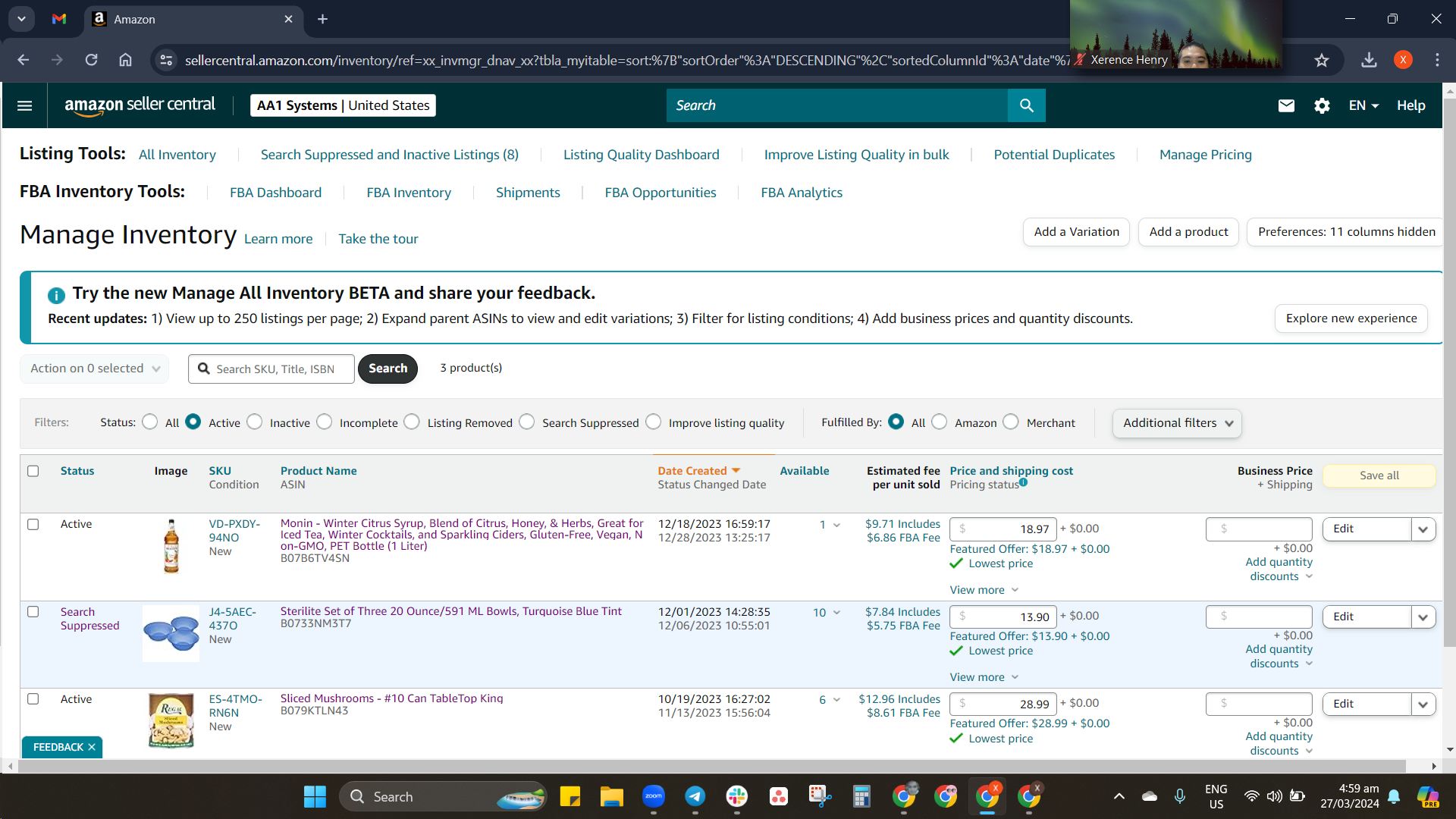The image size is (1456, 819).
Task: Open the Seller Central hamburger menu
Action: coord(24,105)
